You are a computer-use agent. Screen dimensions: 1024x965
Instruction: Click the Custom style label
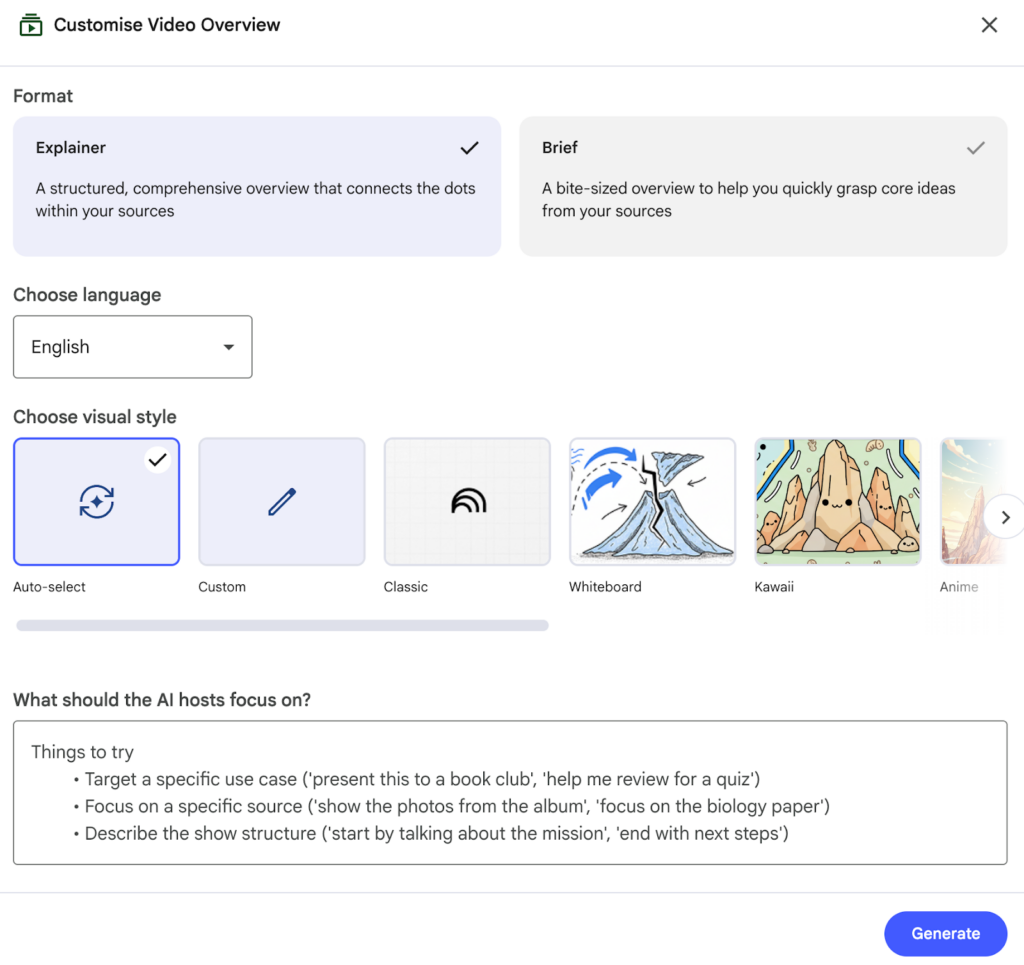[222, 587]
